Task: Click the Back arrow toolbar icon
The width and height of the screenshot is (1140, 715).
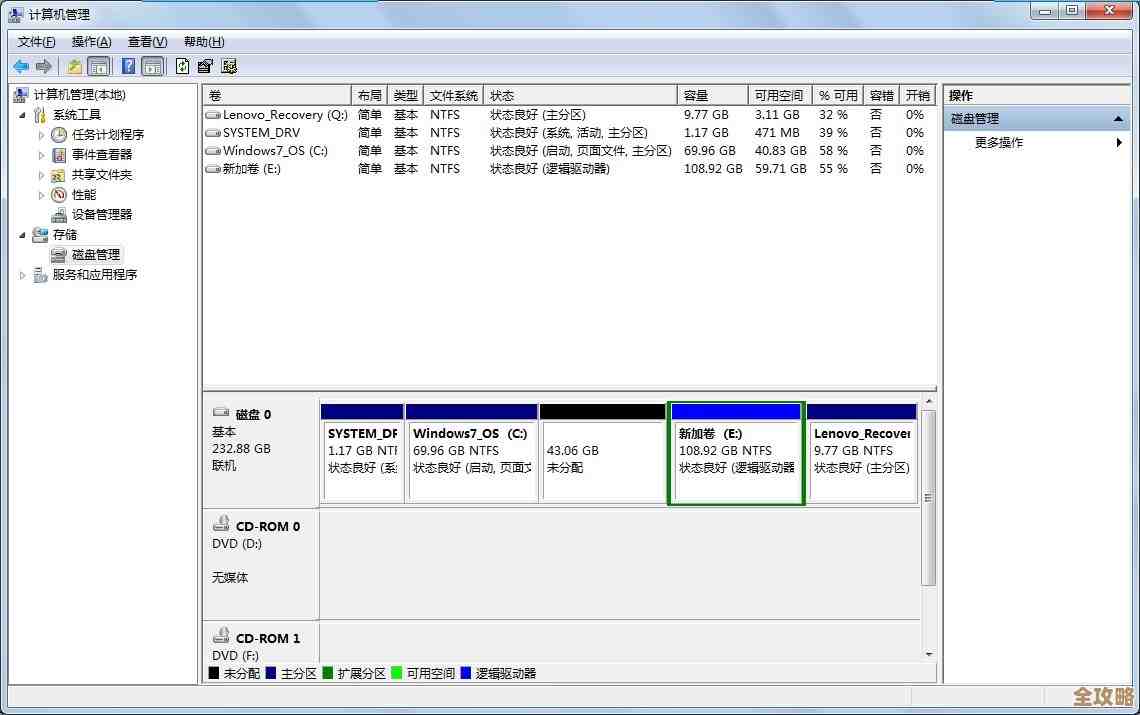Action: [21, 66]
